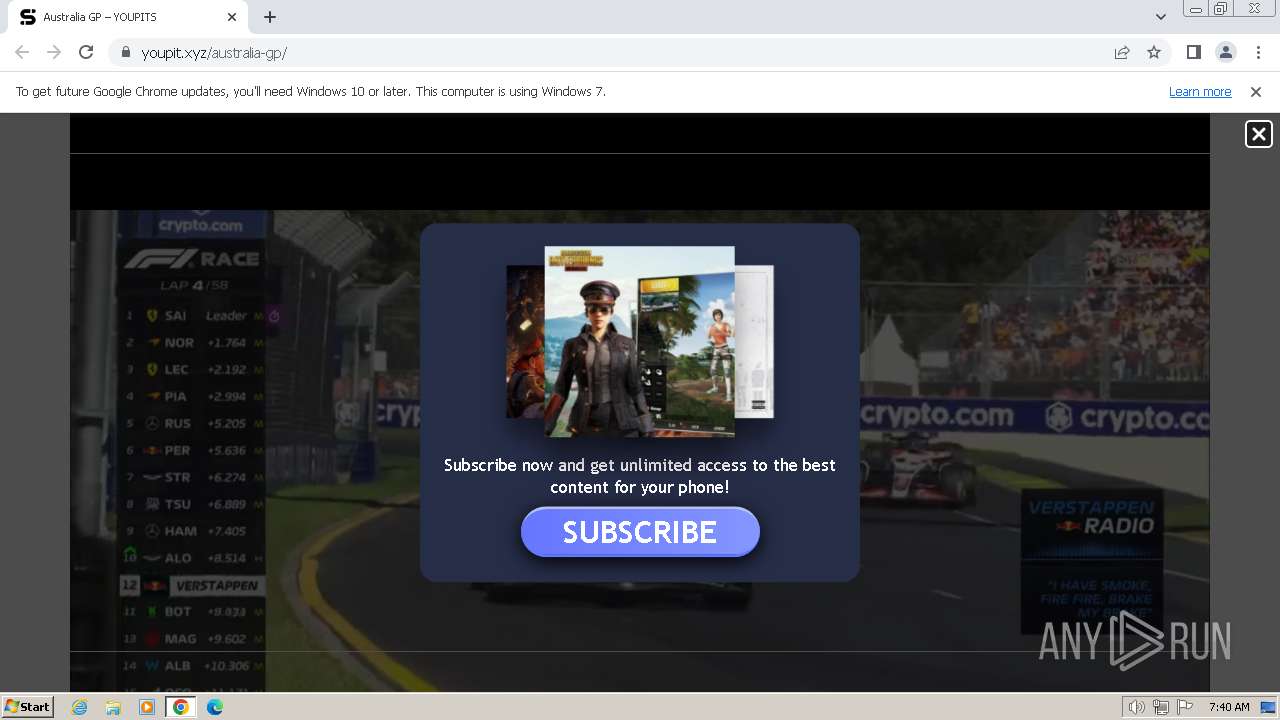This screenshot has height=720, width=1280.
Task: Select the Australia GP – YOUPITS tab
Action: pos(128,17)
